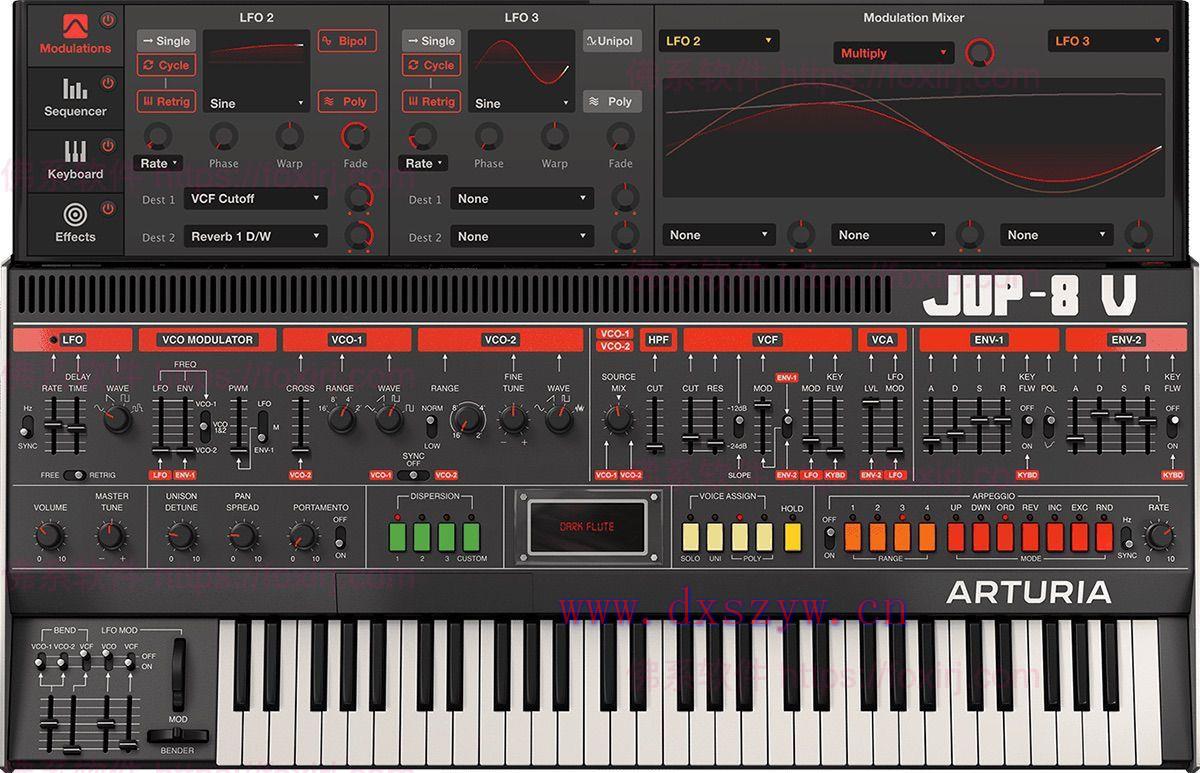Select Dispersion preset 2 button
1200x773 pixels.
pos(422,536)
